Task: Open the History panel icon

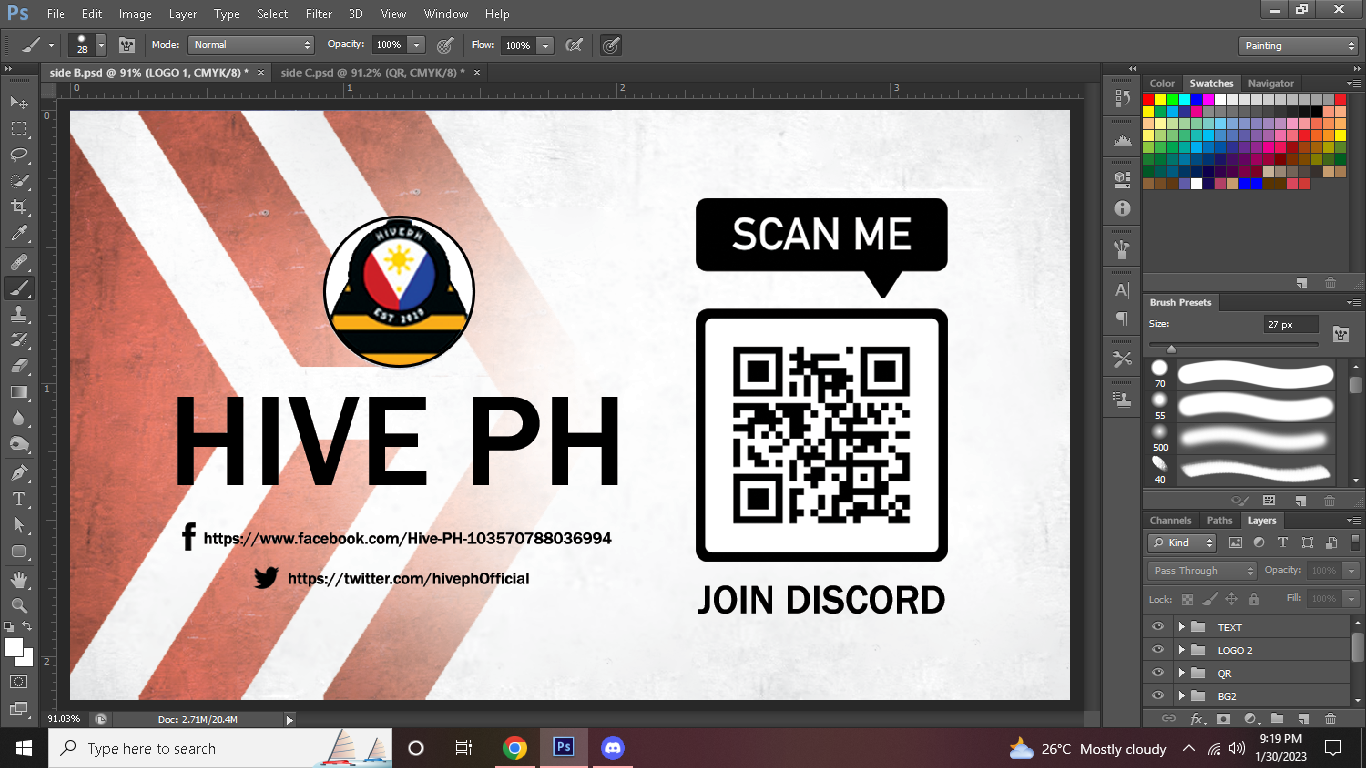Action: coord(1121,98)
